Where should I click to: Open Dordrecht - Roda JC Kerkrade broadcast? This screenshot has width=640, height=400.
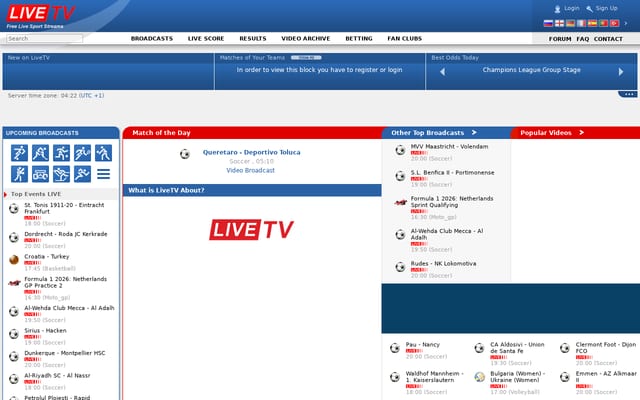66,234
